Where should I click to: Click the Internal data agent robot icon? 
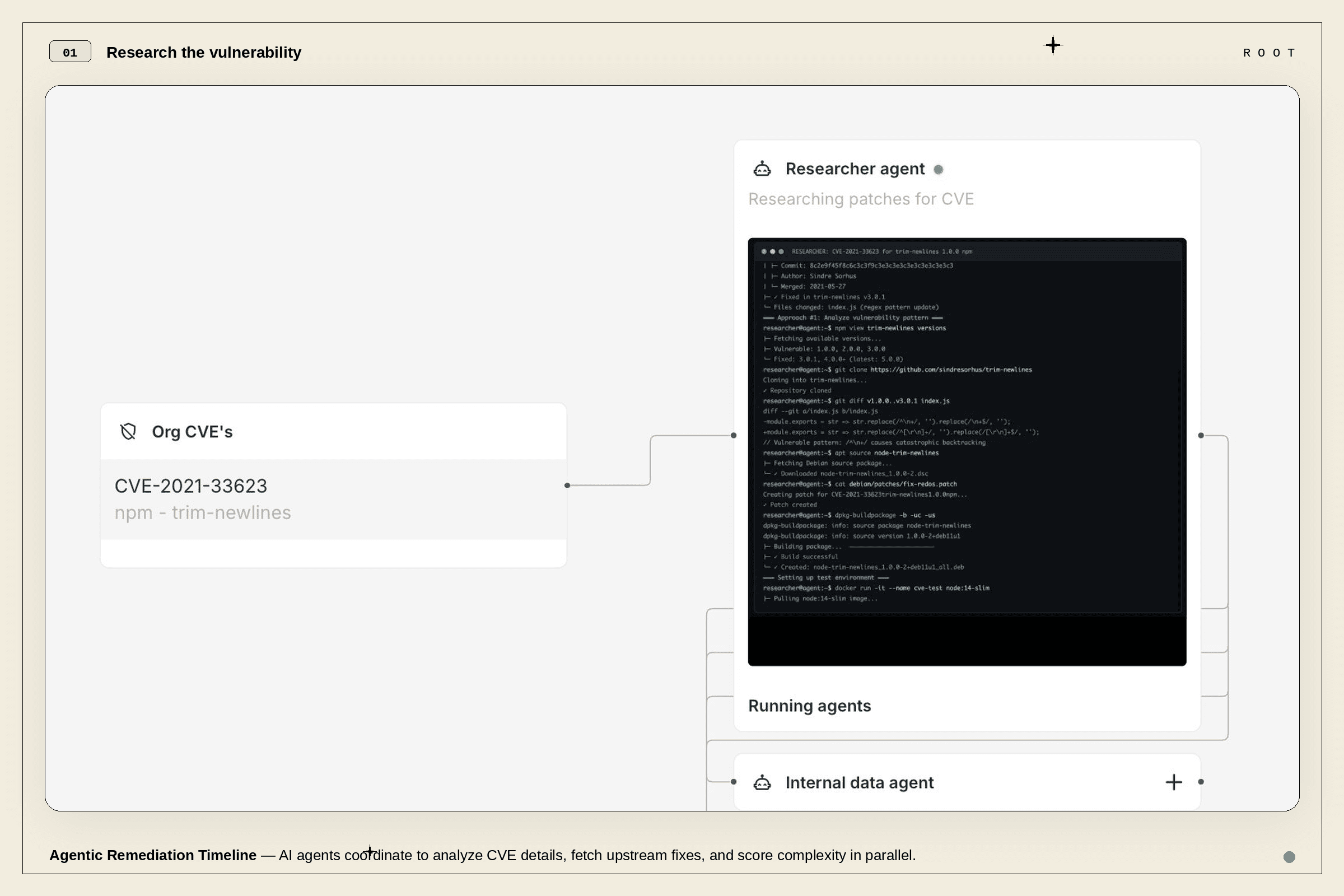coord(762,782)
